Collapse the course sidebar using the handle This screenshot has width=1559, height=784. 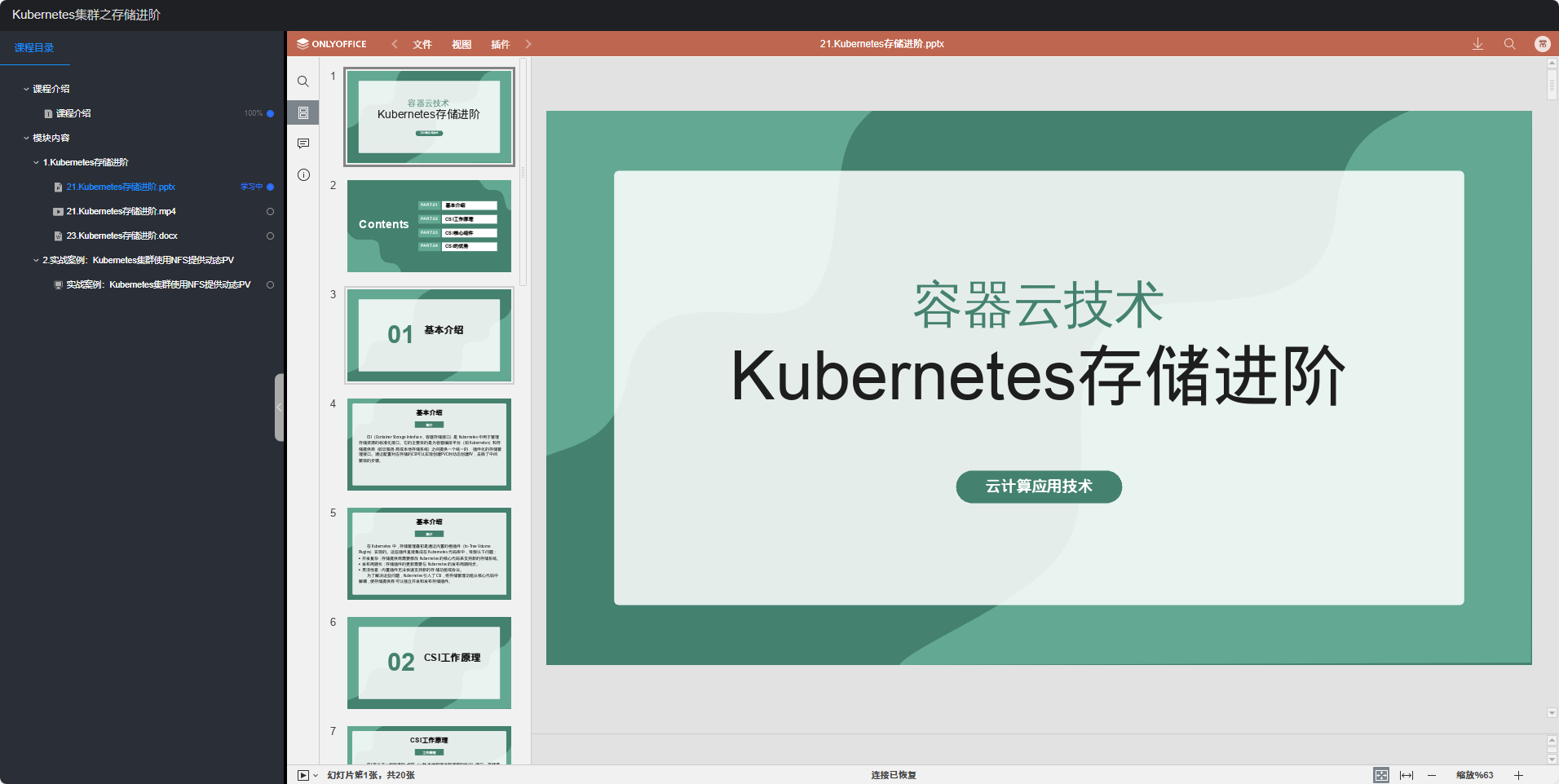[x=279, y=407]
